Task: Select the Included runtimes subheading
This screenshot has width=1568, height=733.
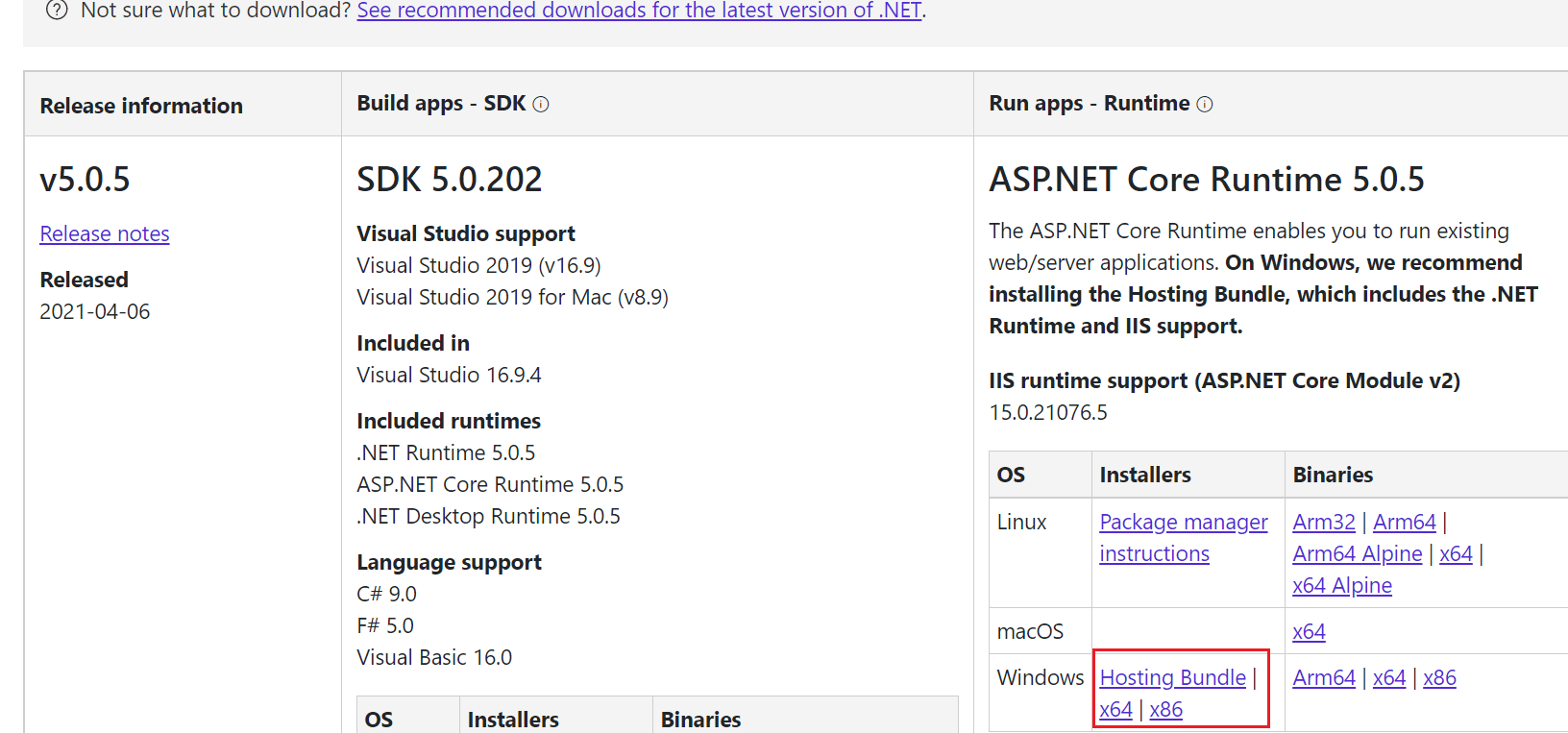Action: point(449,421)
